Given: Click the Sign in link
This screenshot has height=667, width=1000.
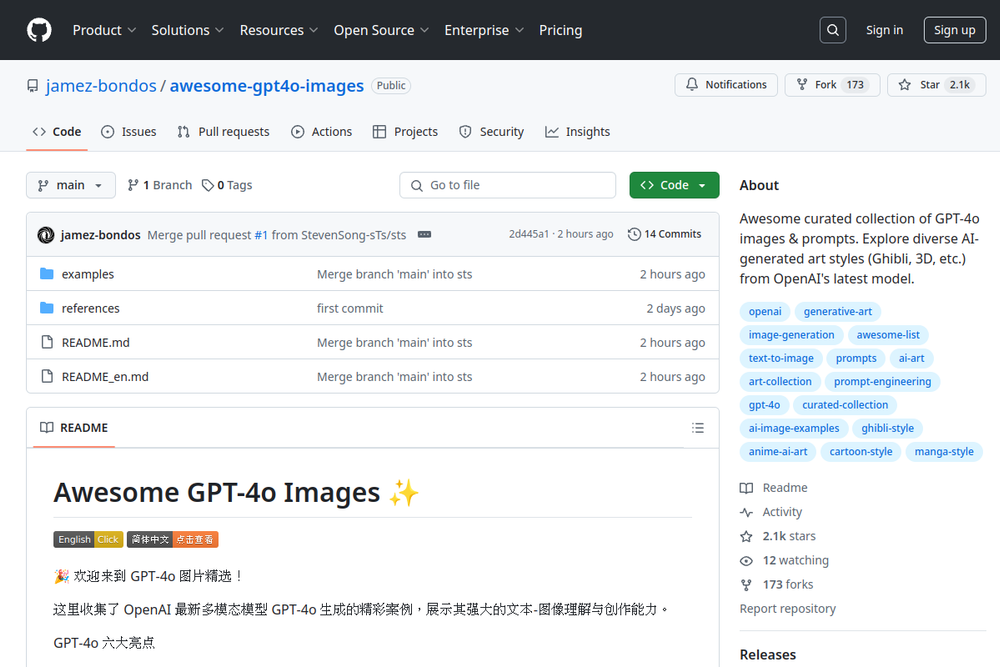Looking at the screenshot, I should click(885, 30).
